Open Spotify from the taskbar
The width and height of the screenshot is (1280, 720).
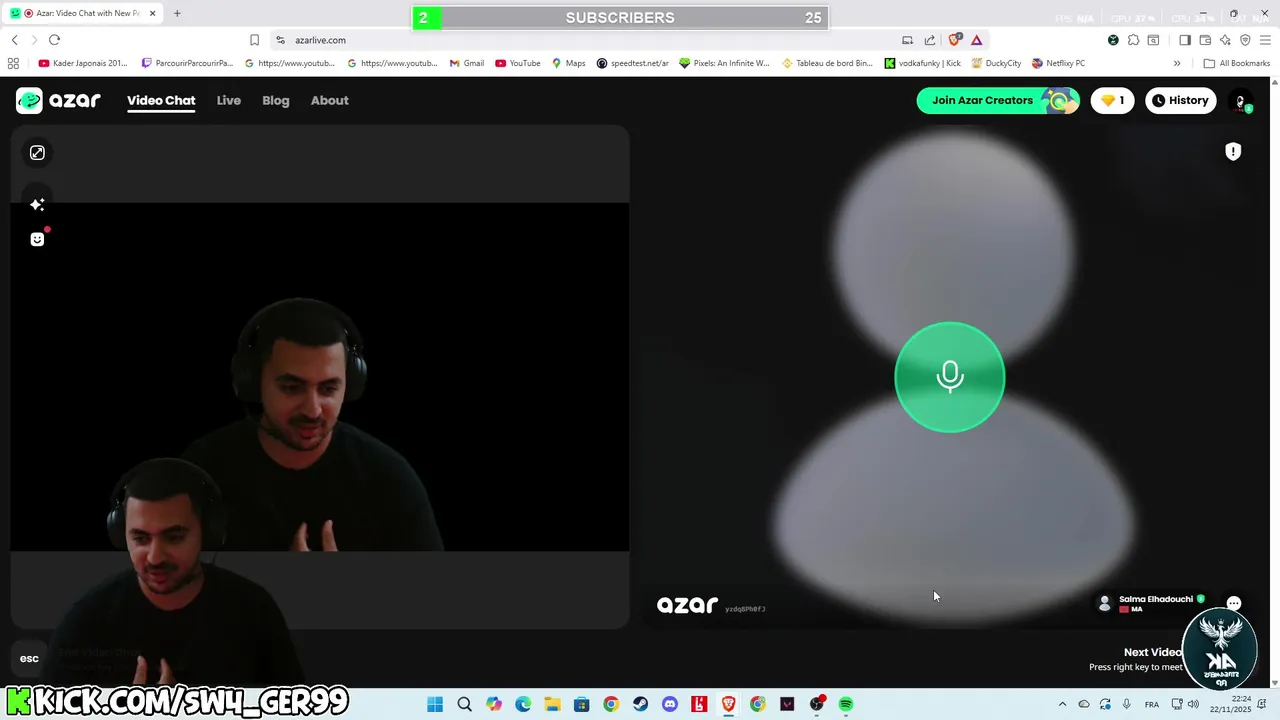846,704
